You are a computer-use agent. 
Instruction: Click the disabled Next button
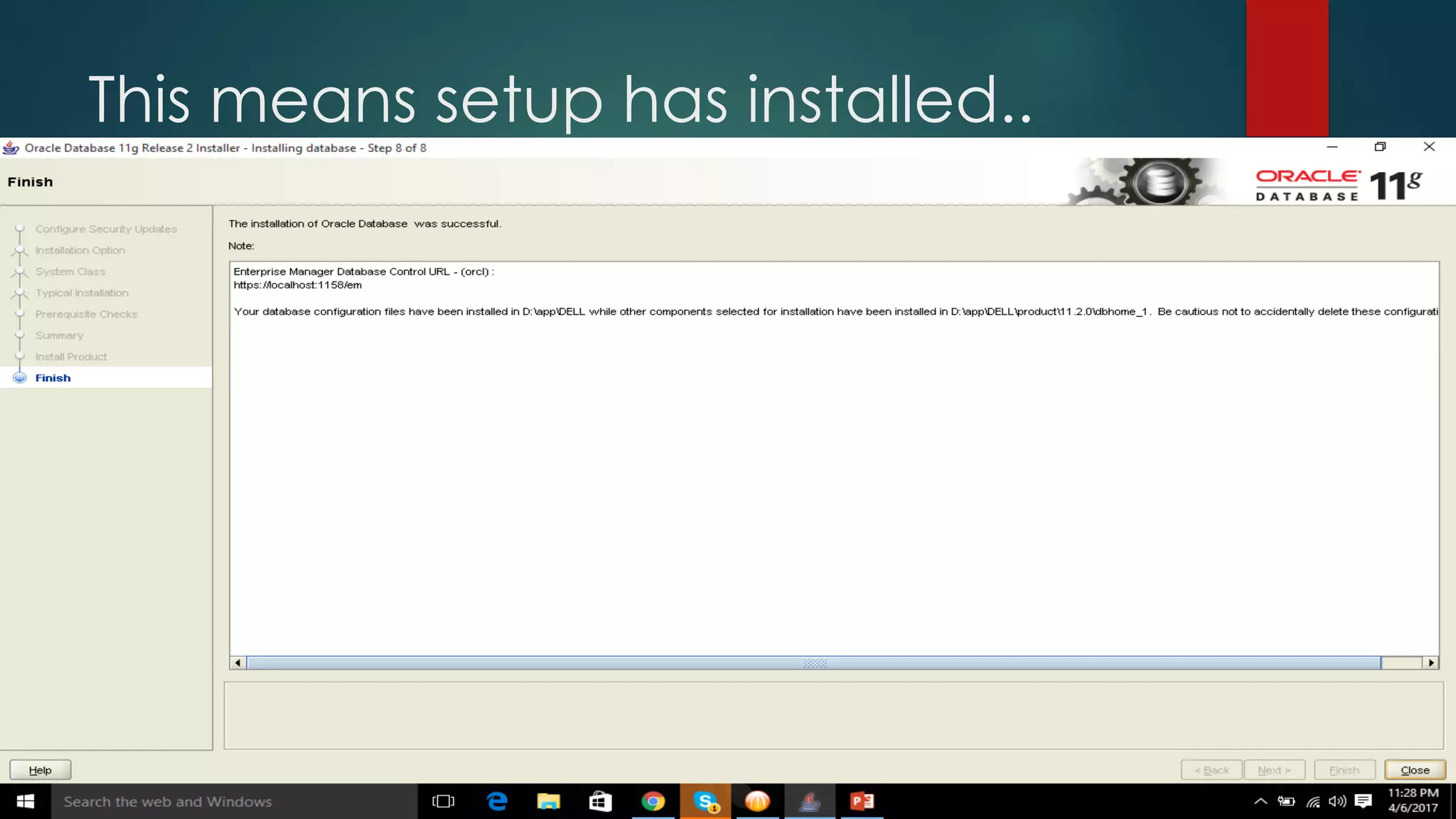(x=1275, y=770)
